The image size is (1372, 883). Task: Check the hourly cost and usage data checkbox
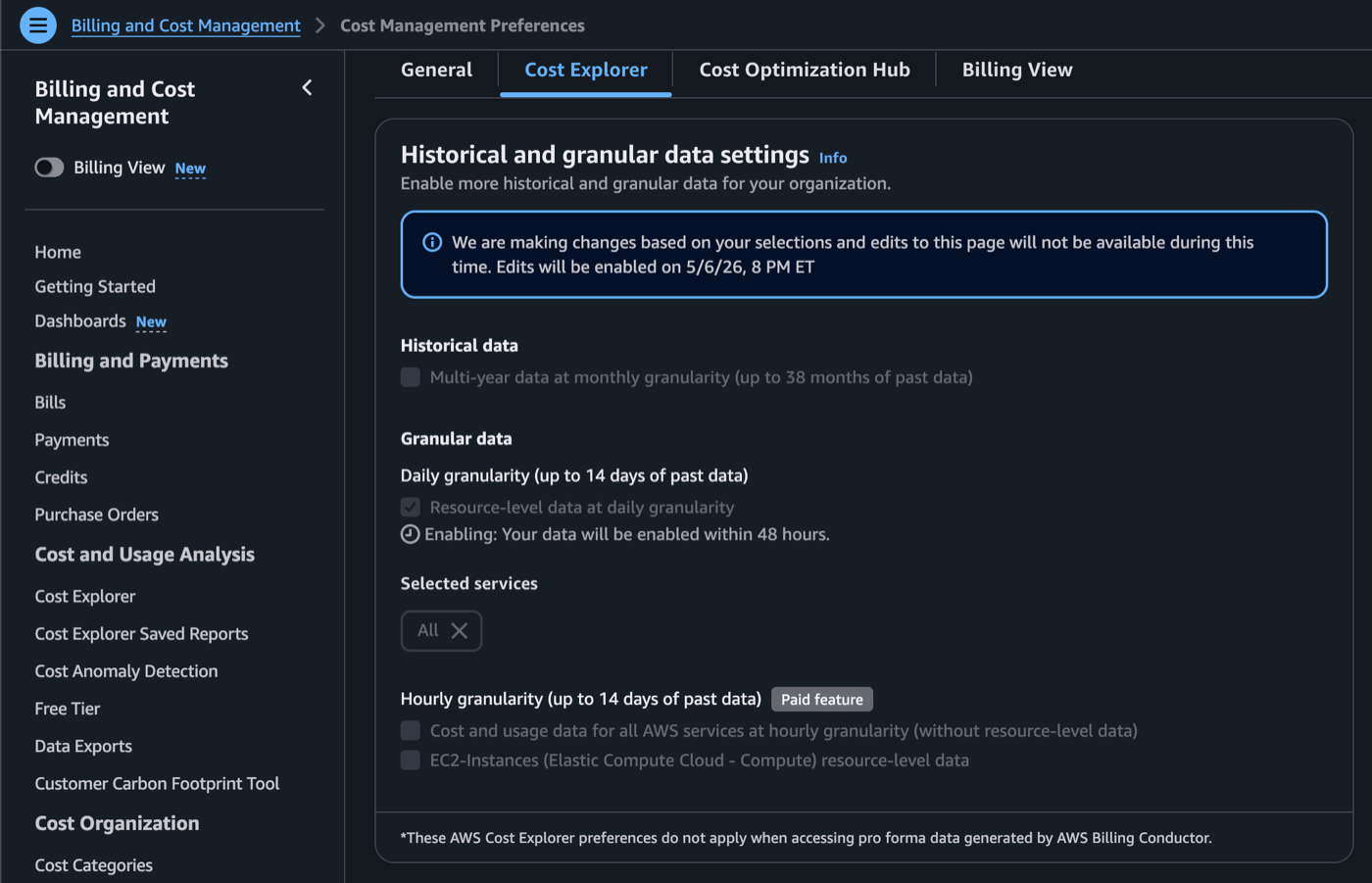click(x=411, y=731)
